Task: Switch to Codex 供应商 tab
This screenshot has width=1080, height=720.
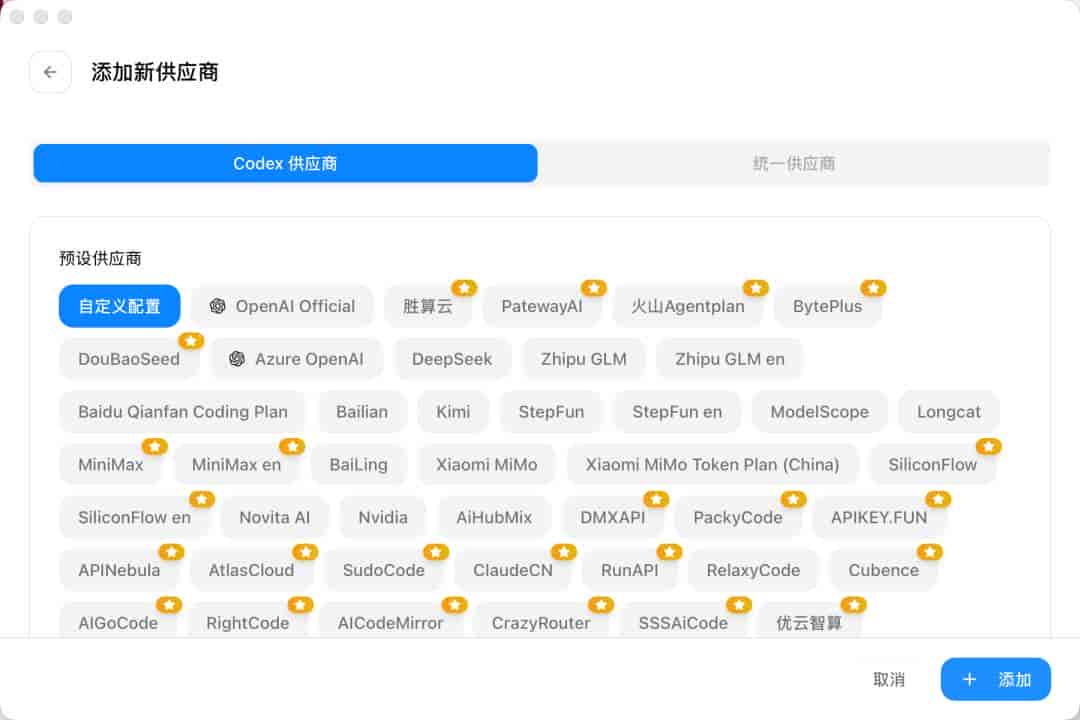Action: pyautogui.click(x=285, y=163)
